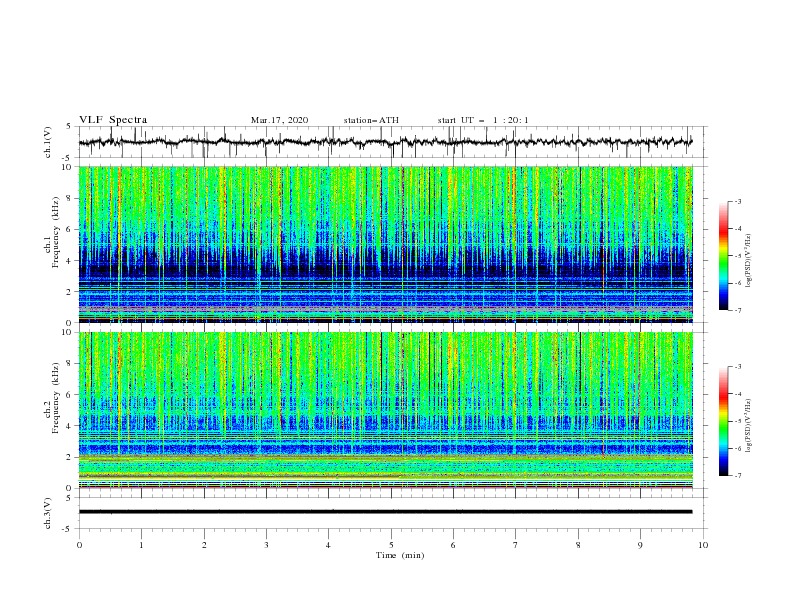Click inside the ch.2 spectrogram panel
This screenshot has height=612, width=792.
[x=385, y=410]
